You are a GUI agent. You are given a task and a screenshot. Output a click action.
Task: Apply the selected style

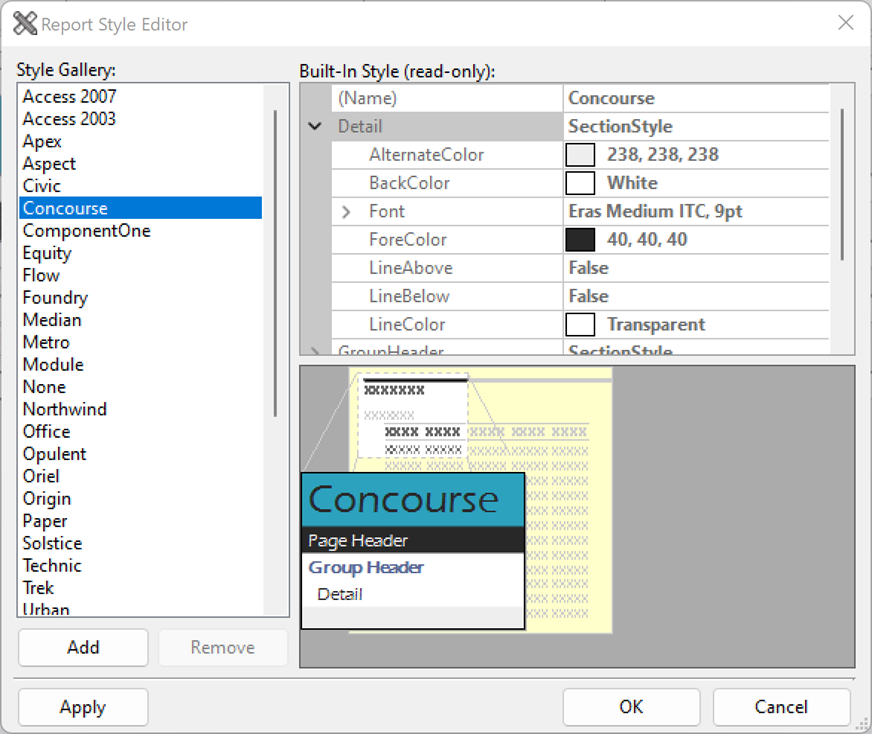click(83, 707)
